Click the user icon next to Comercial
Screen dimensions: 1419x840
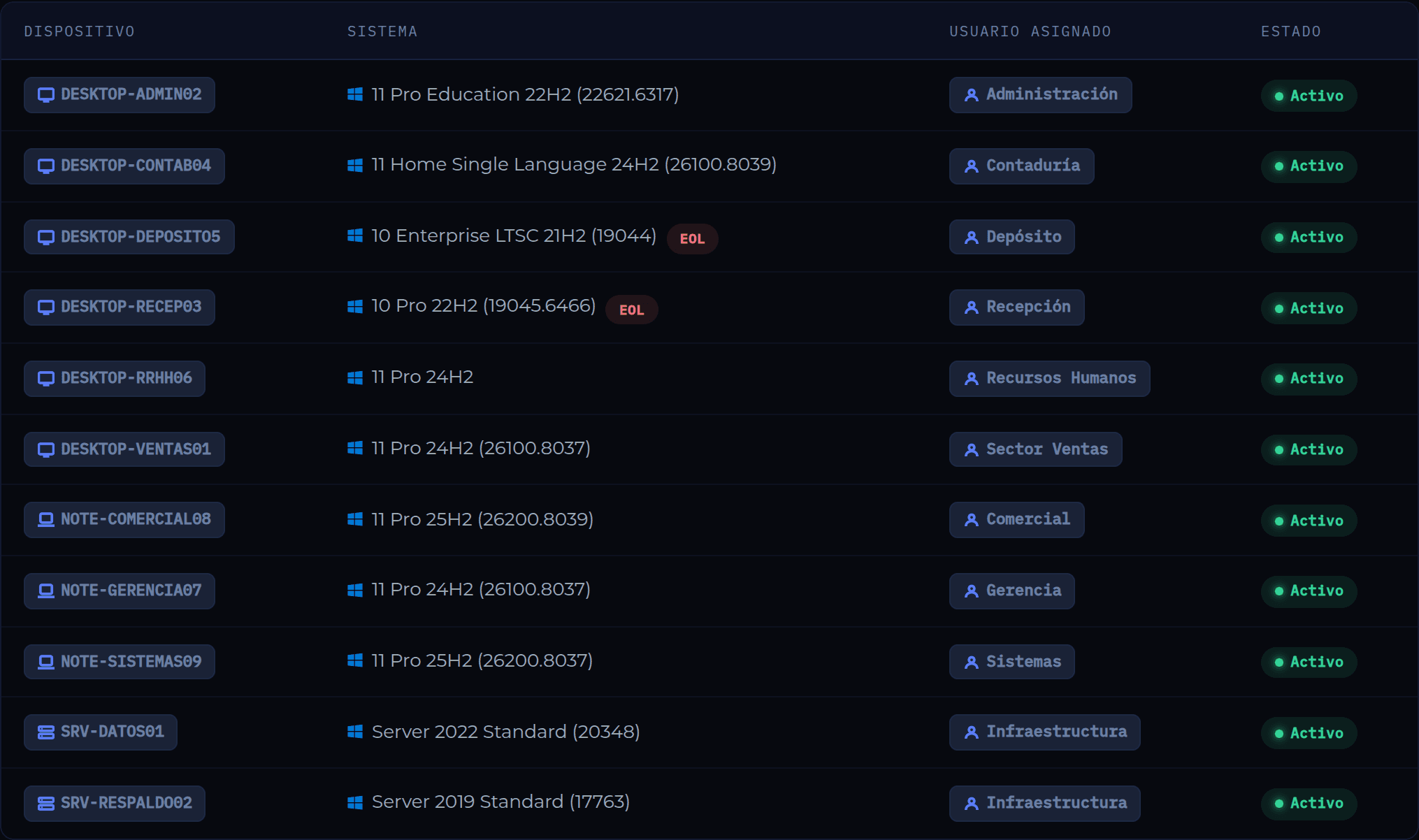tap(972, 520)
